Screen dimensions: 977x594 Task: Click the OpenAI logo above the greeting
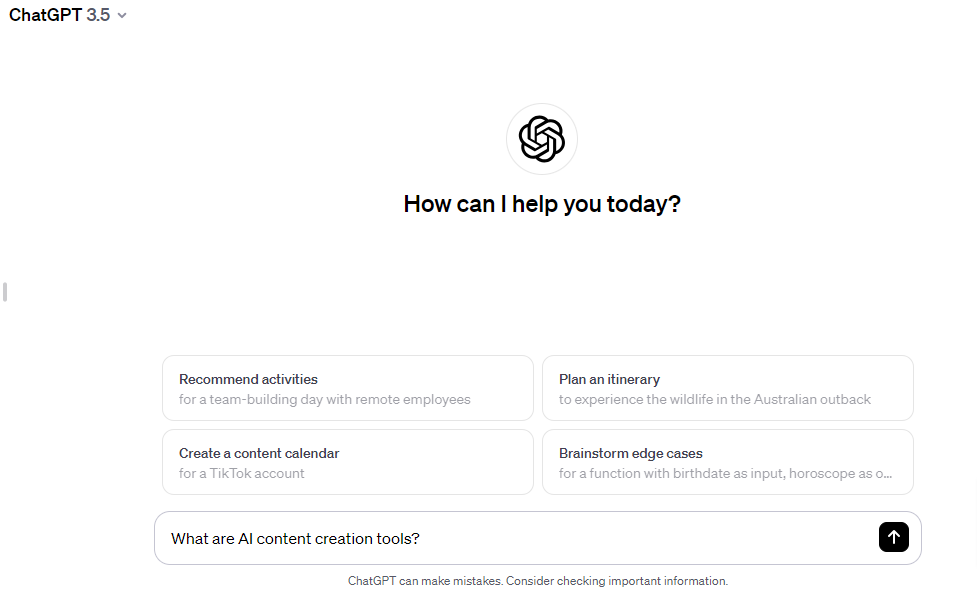pyautogui.click(x=542, y=139)
